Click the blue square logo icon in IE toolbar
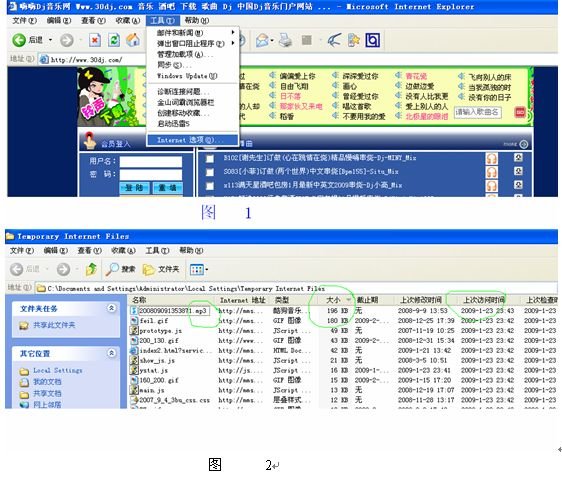The height and width of the screenshot is (480, 562). click(x=372, y=40)
